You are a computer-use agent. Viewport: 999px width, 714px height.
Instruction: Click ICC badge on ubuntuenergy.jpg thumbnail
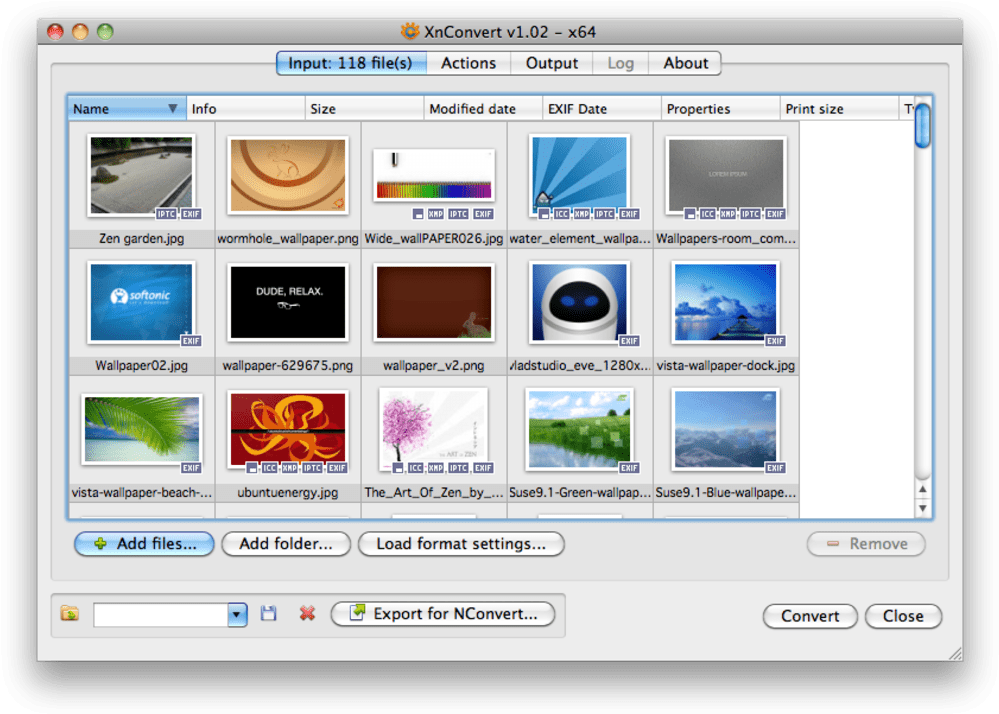click(x=269, y=468)
